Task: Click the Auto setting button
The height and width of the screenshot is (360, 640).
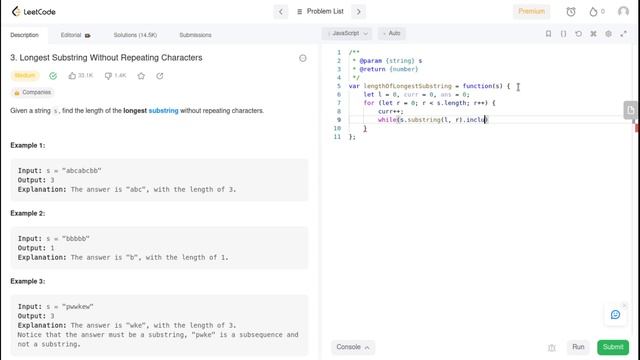Action: click(391, 33)
